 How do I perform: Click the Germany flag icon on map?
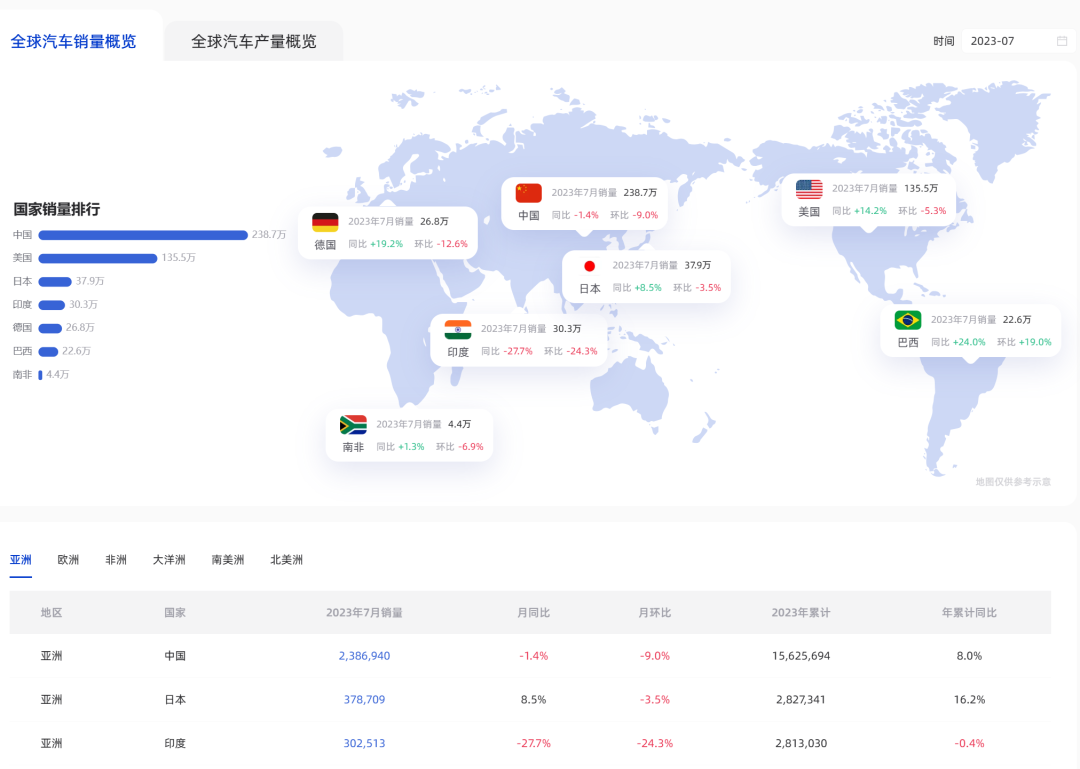[325, 222]
